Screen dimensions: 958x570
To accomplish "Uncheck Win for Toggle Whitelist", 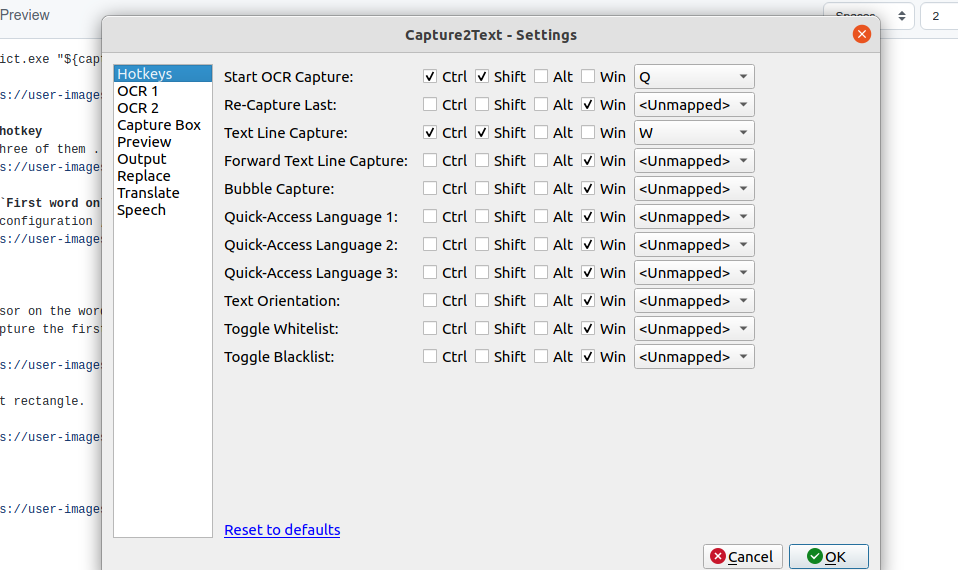I will [x=588, y=329].
